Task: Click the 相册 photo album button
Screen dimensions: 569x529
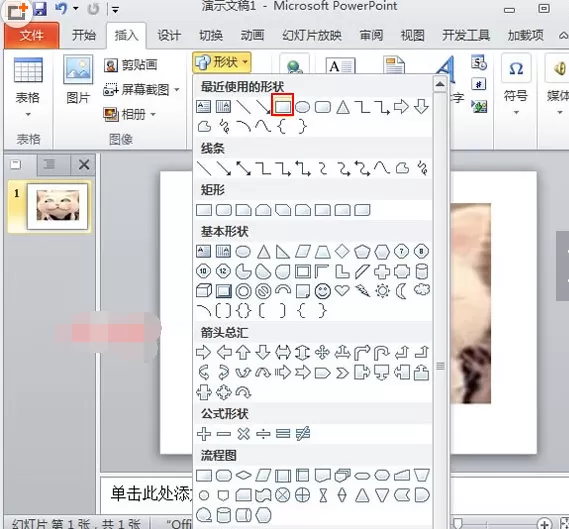Action: click(x=125, y=115)
